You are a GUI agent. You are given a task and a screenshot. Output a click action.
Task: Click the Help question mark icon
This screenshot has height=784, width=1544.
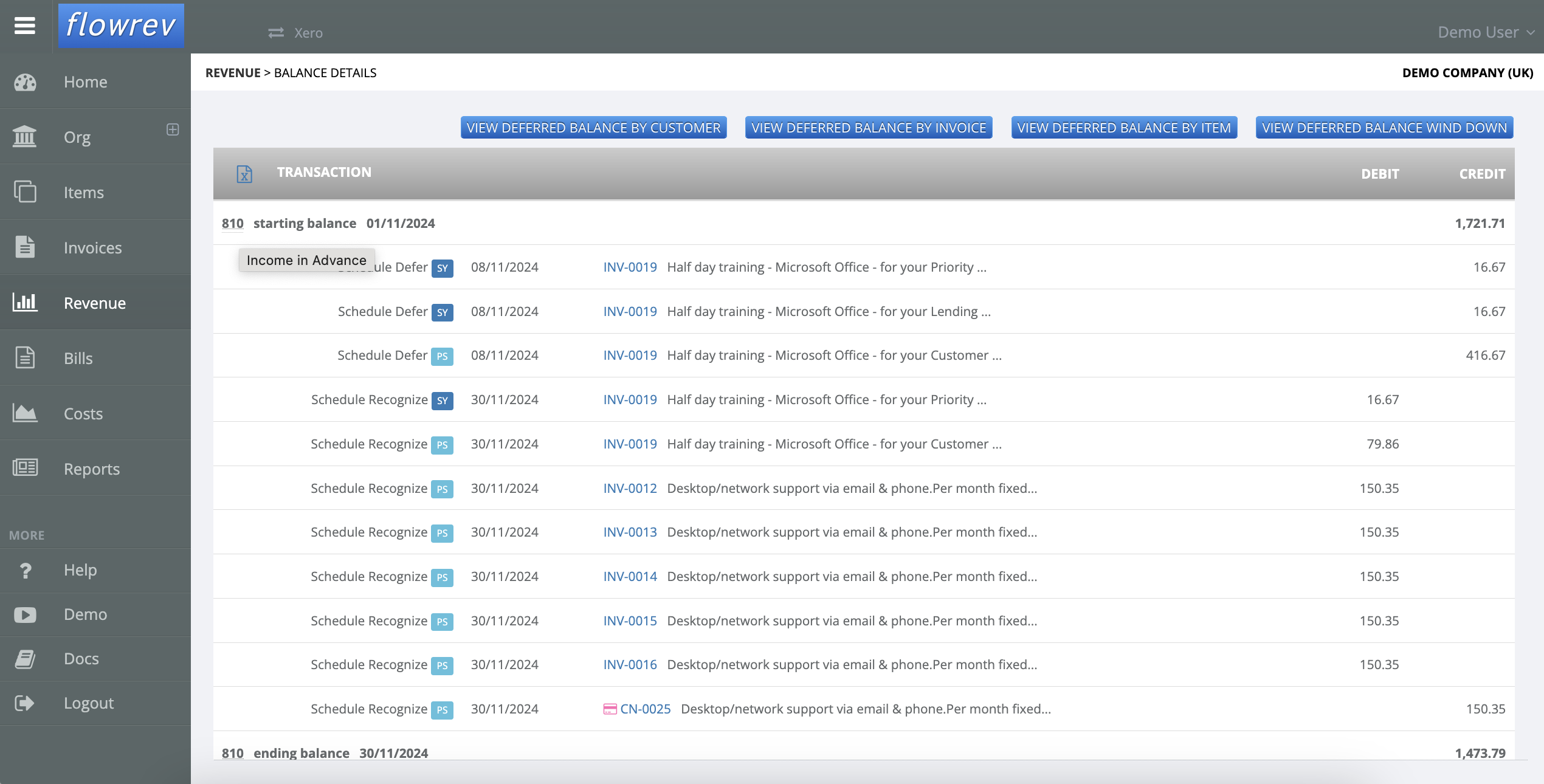25,571
